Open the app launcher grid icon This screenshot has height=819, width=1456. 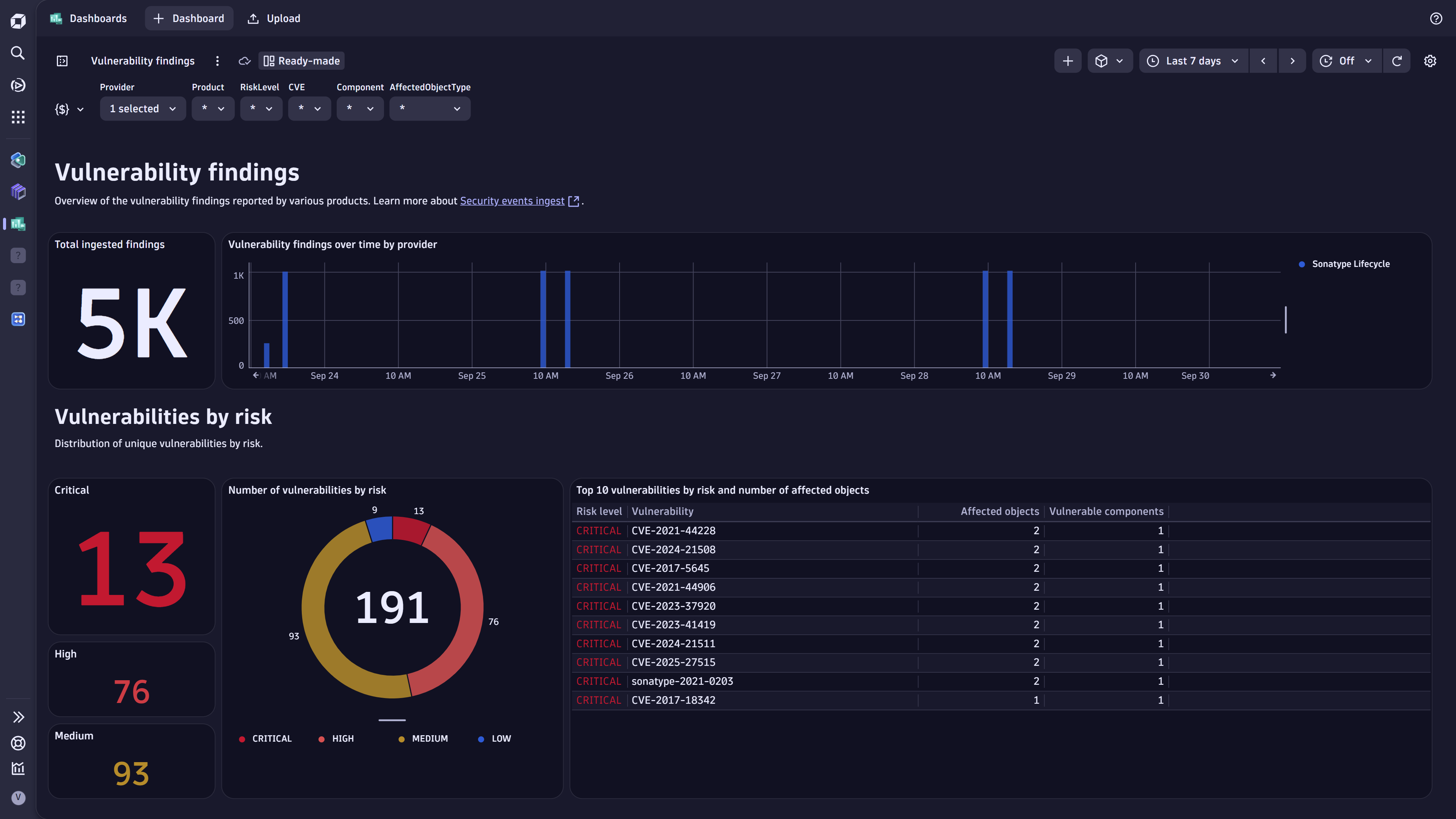pos(17,117)
